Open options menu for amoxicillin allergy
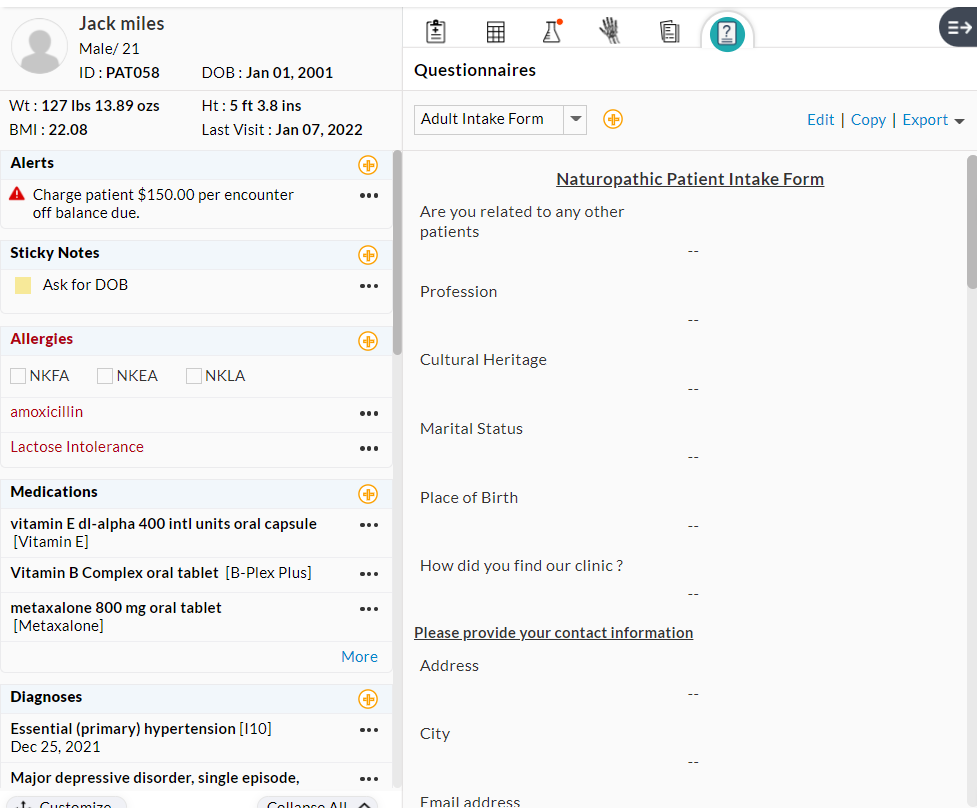The image size is (977, 808). [x=369, y=413]
